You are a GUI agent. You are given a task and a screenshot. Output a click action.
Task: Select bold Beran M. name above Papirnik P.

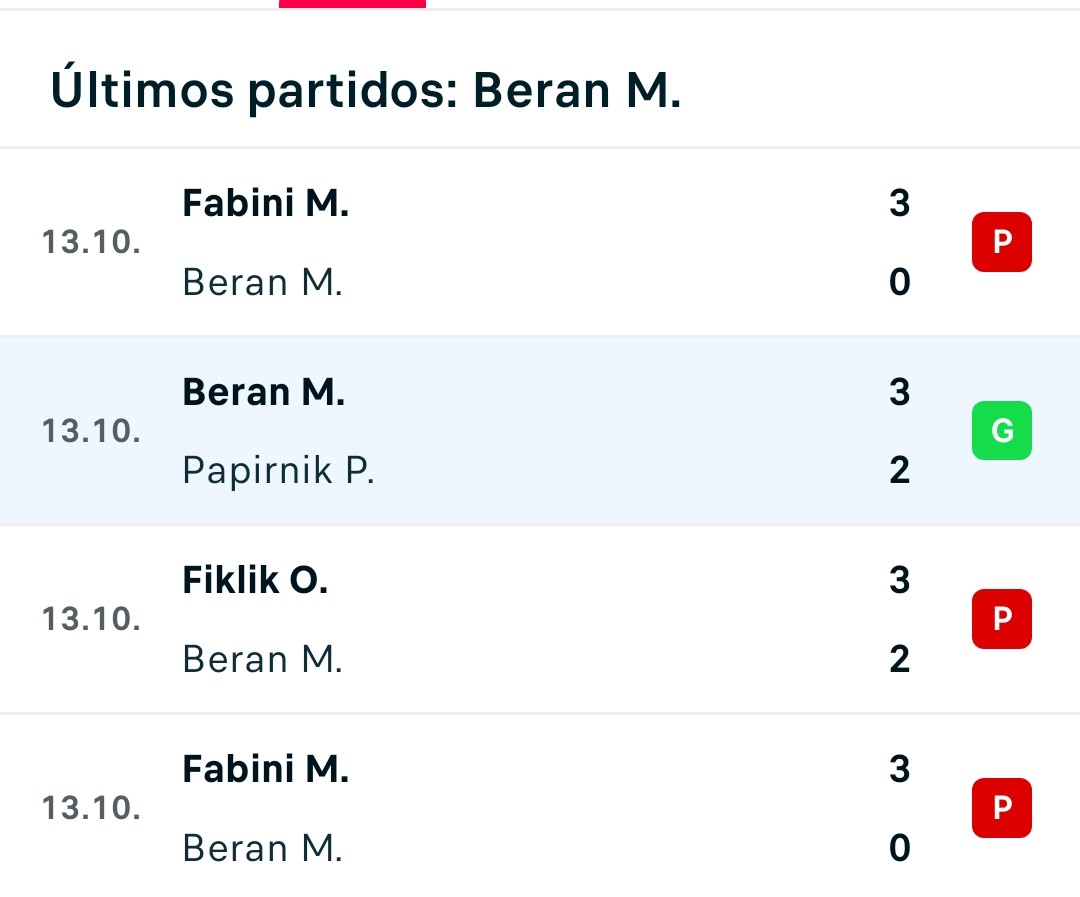[x=264, y=392]
